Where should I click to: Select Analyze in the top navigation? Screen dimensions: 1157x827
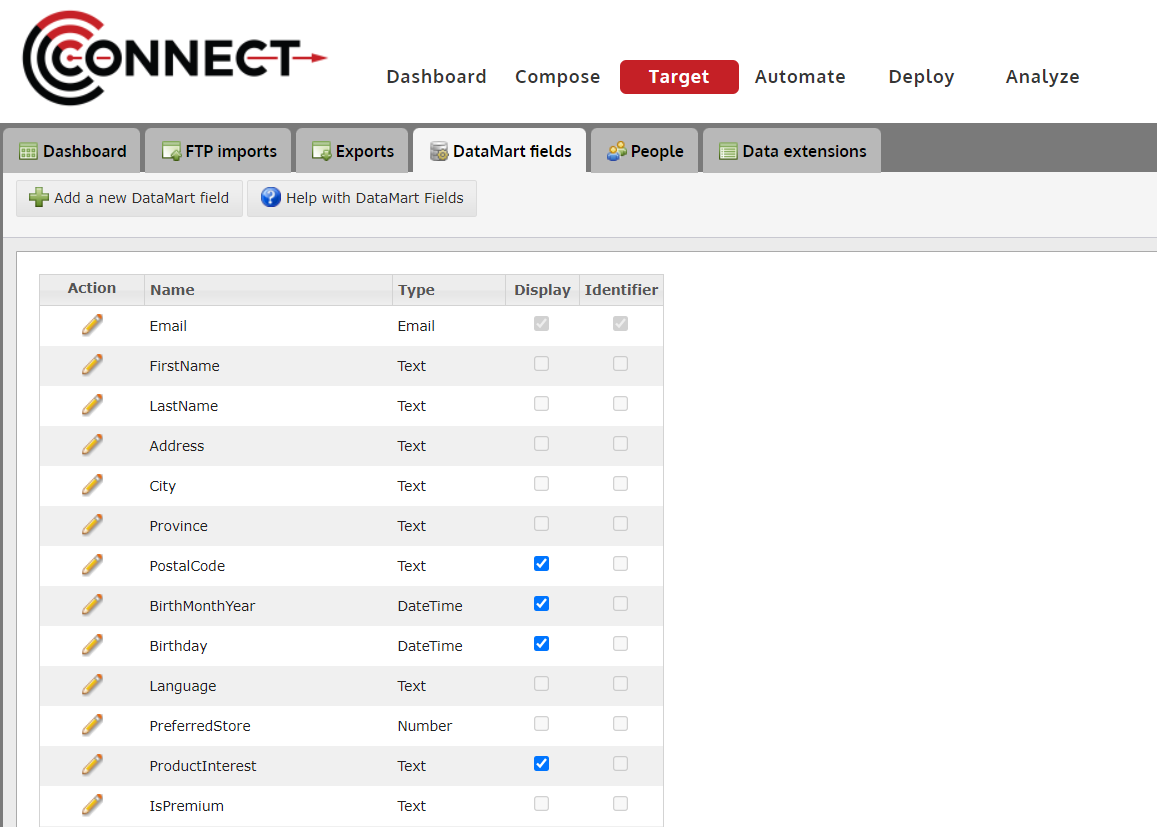tap(1042, 77)
